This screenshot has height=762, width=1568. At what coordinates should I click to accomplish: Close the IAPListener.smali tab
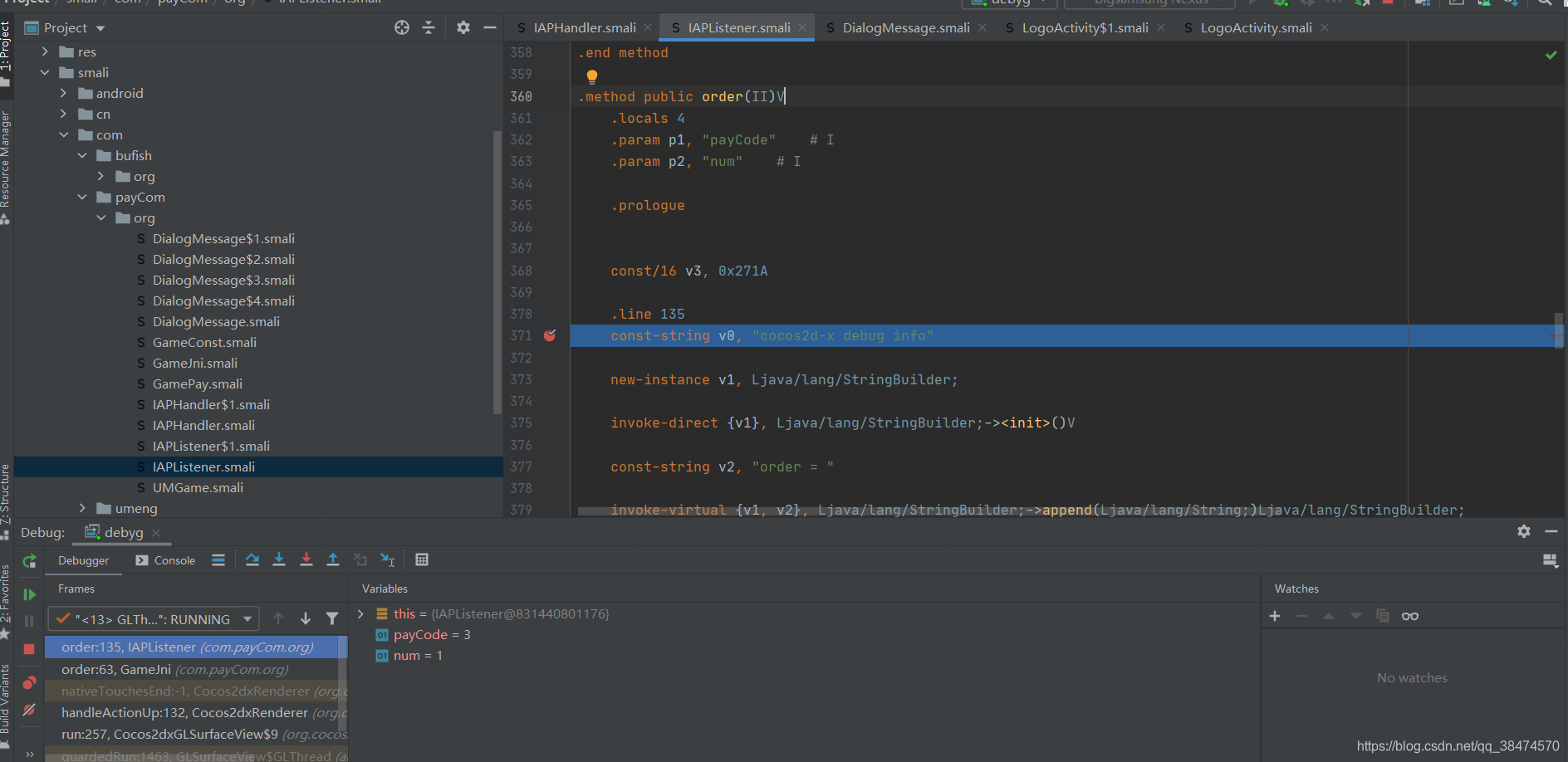pos(802,27)
